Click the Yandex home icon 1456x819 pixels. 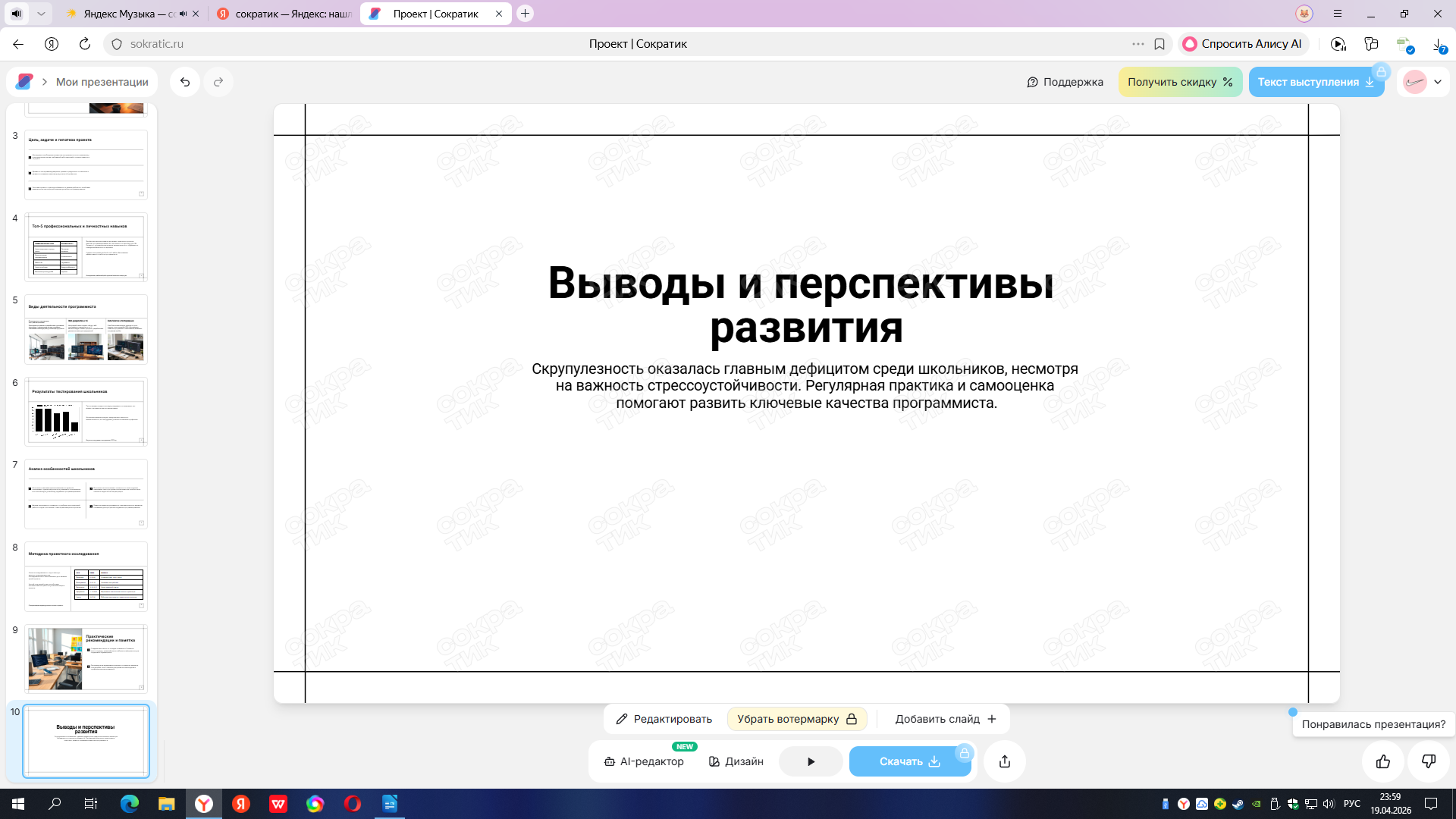pyautogui.click(x=52, y=44)
